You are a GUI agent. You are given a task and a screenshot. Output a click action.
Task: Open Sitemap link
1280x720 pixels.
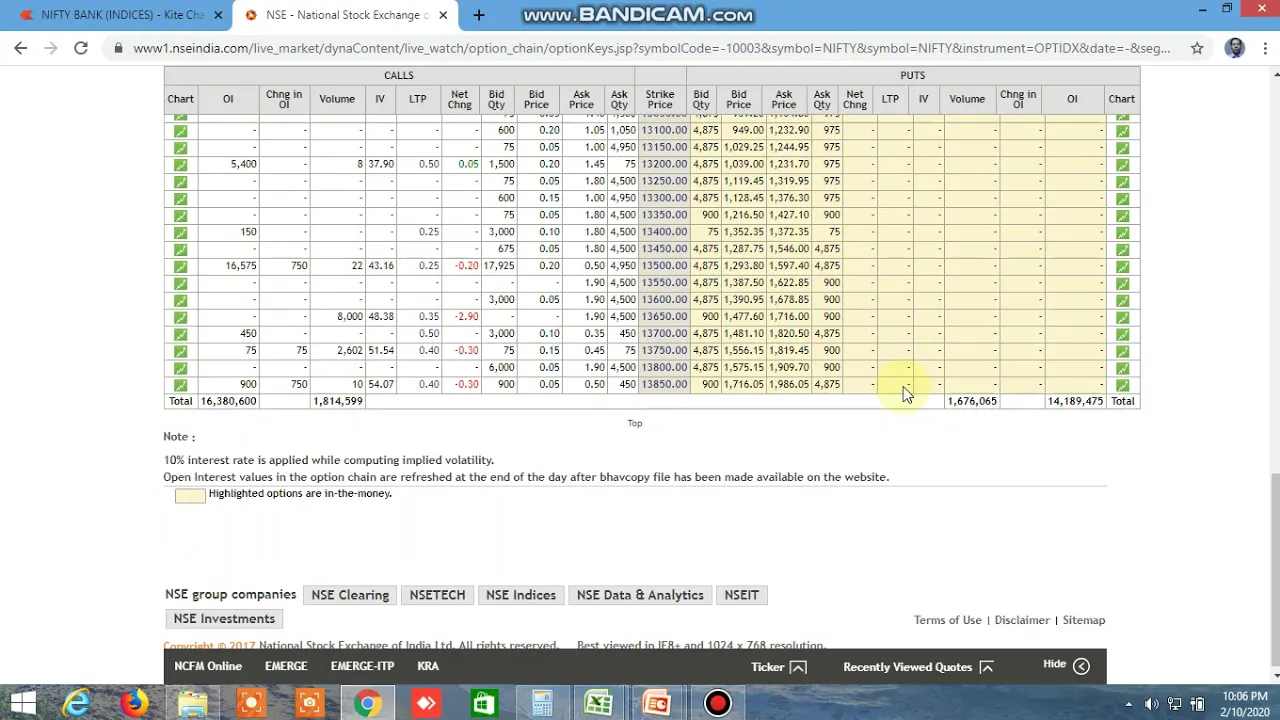point(1083,620)
